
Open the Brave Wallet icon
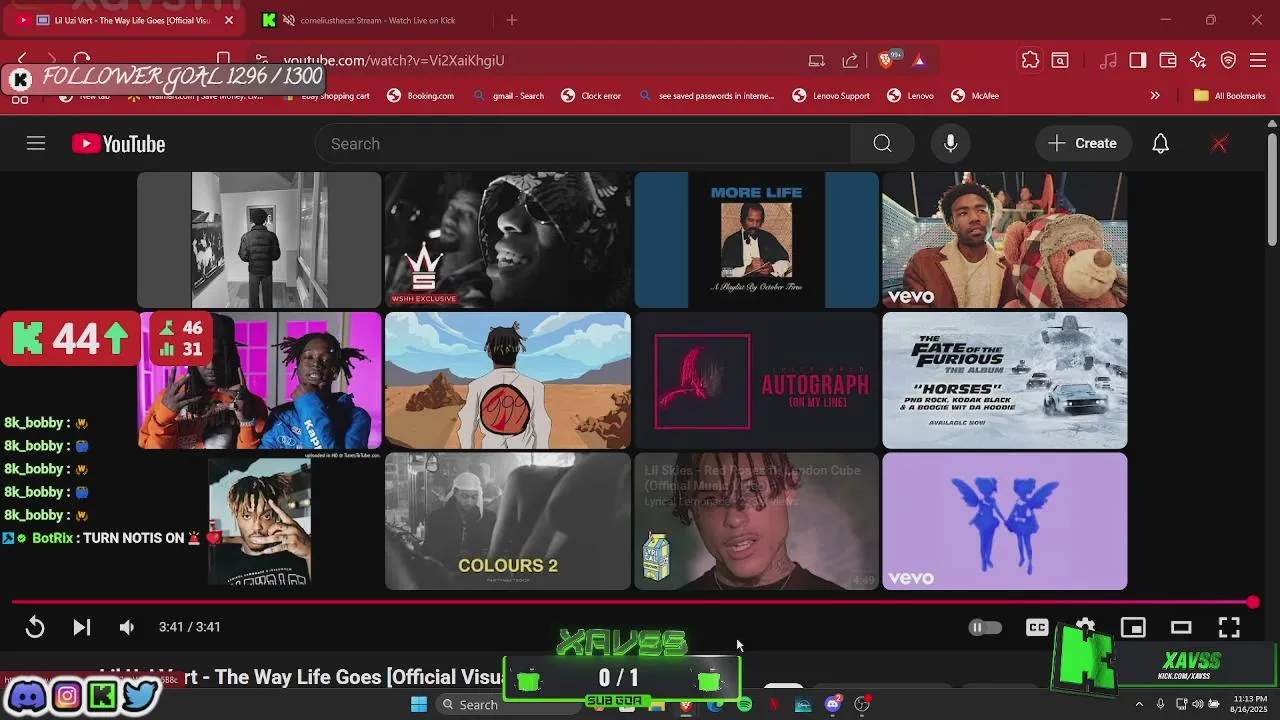pyautogui.click(x=1168, y=61)
